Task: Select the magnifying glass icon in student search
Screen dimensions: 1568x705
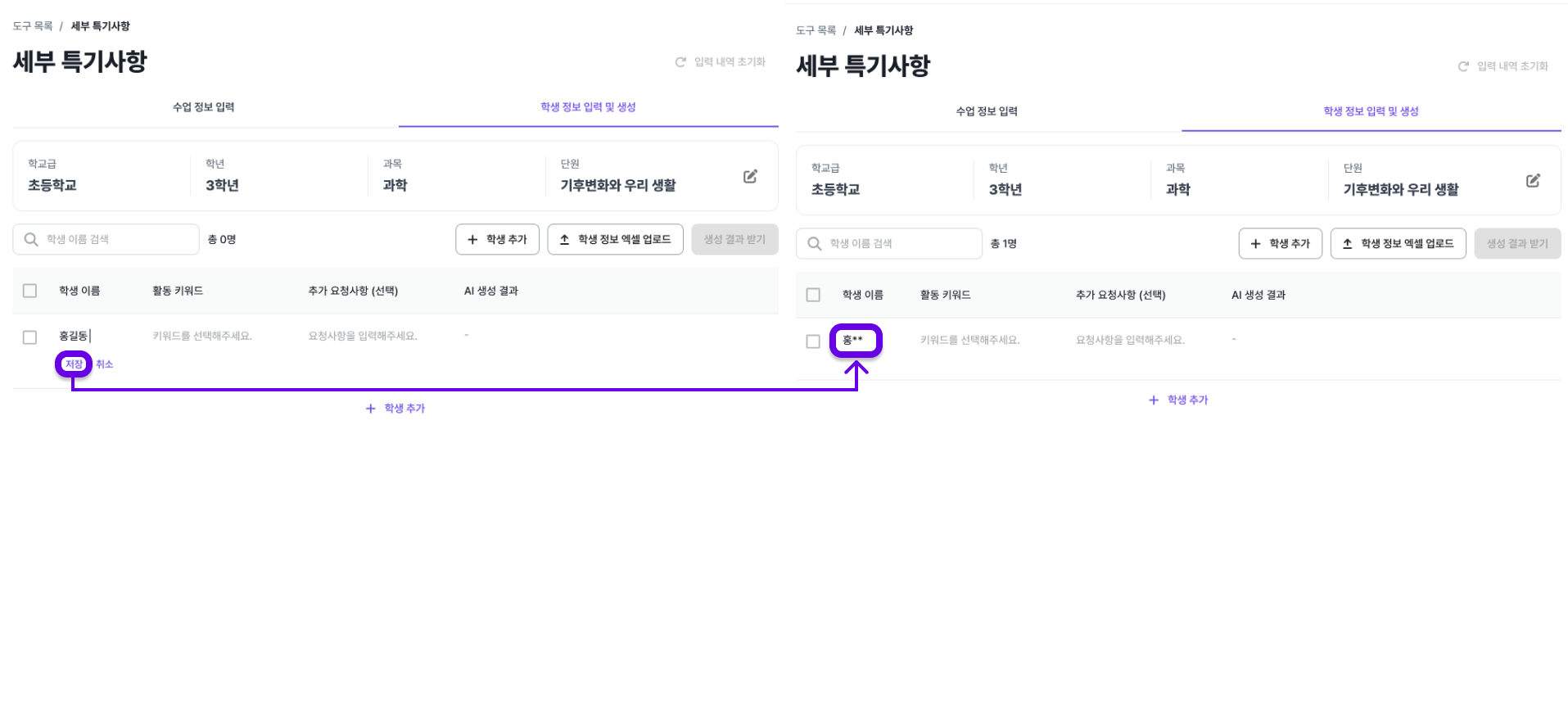Action: click(x=31, y=239)
